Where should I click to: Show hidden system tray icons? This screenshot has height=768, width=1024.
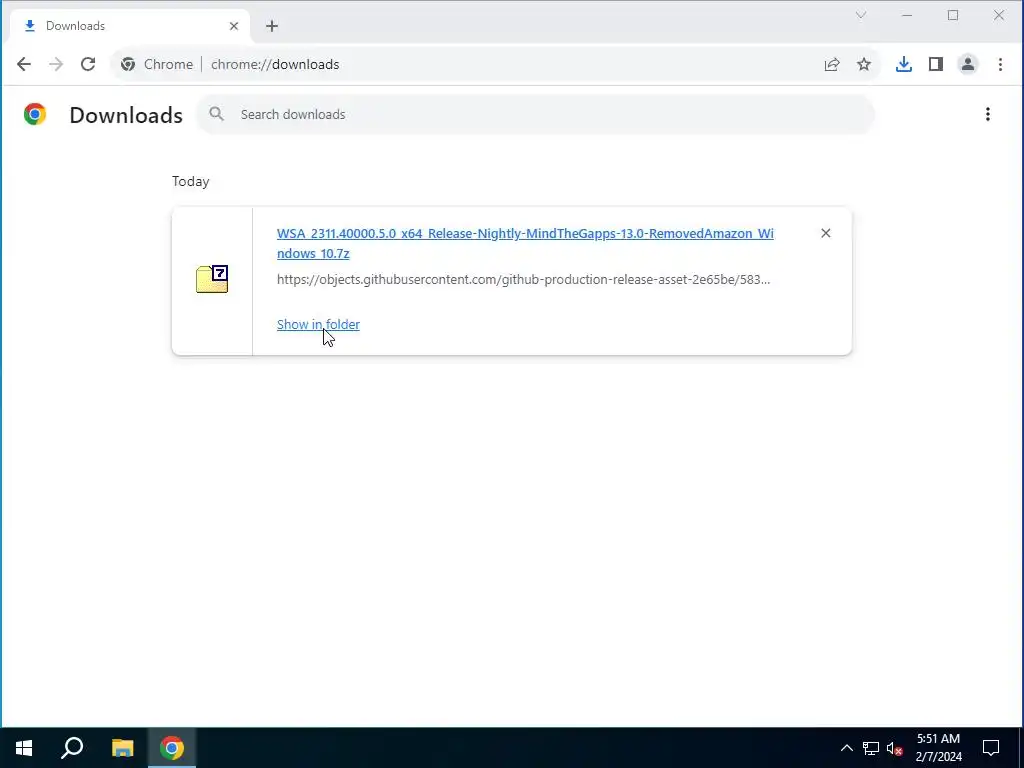846,748
